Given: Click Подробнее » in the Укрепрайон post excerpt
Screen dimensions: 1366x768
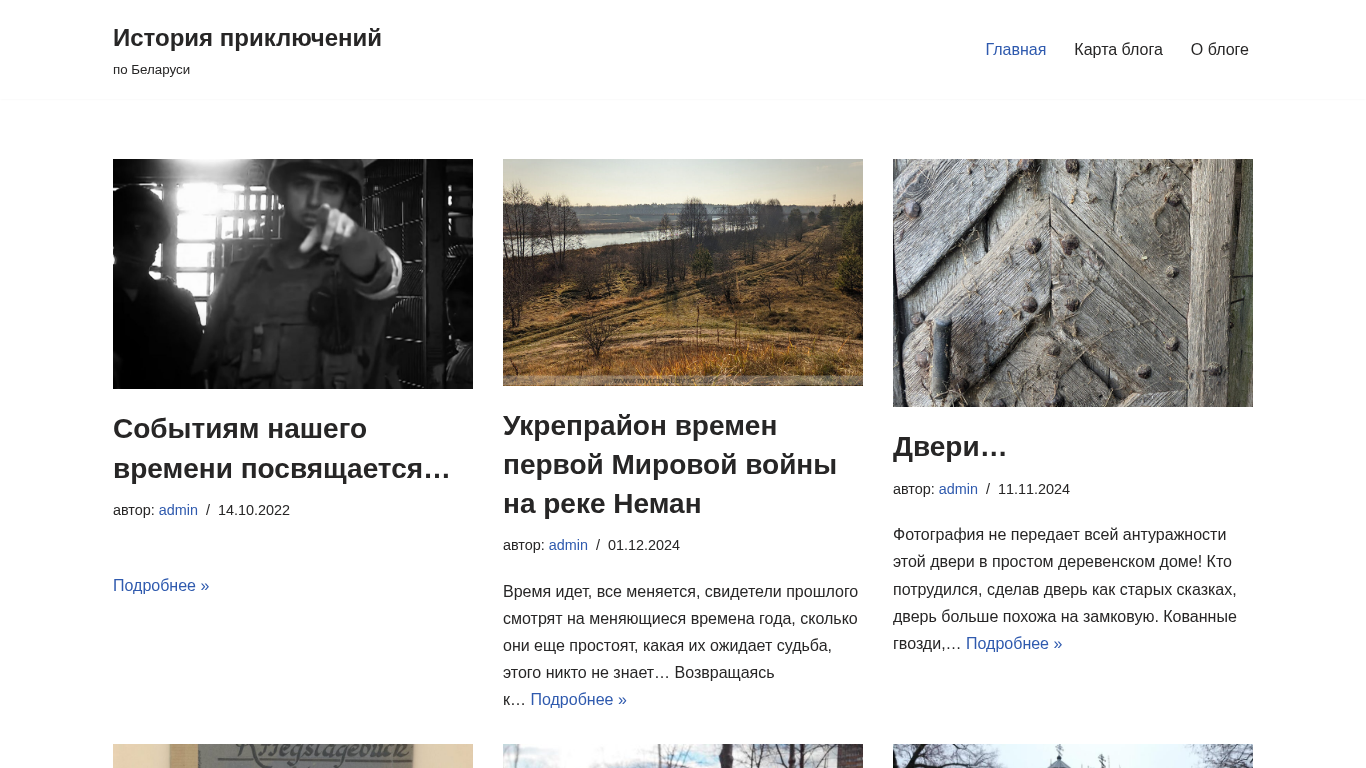Looking at the screenshot, I should [x=578, y=699].
